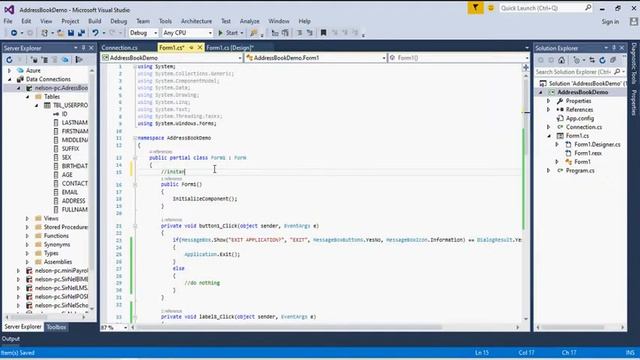Expand the Views folder in Server Explorer
The width and height of the screenshot is (640, 360).
click(27, 218)
